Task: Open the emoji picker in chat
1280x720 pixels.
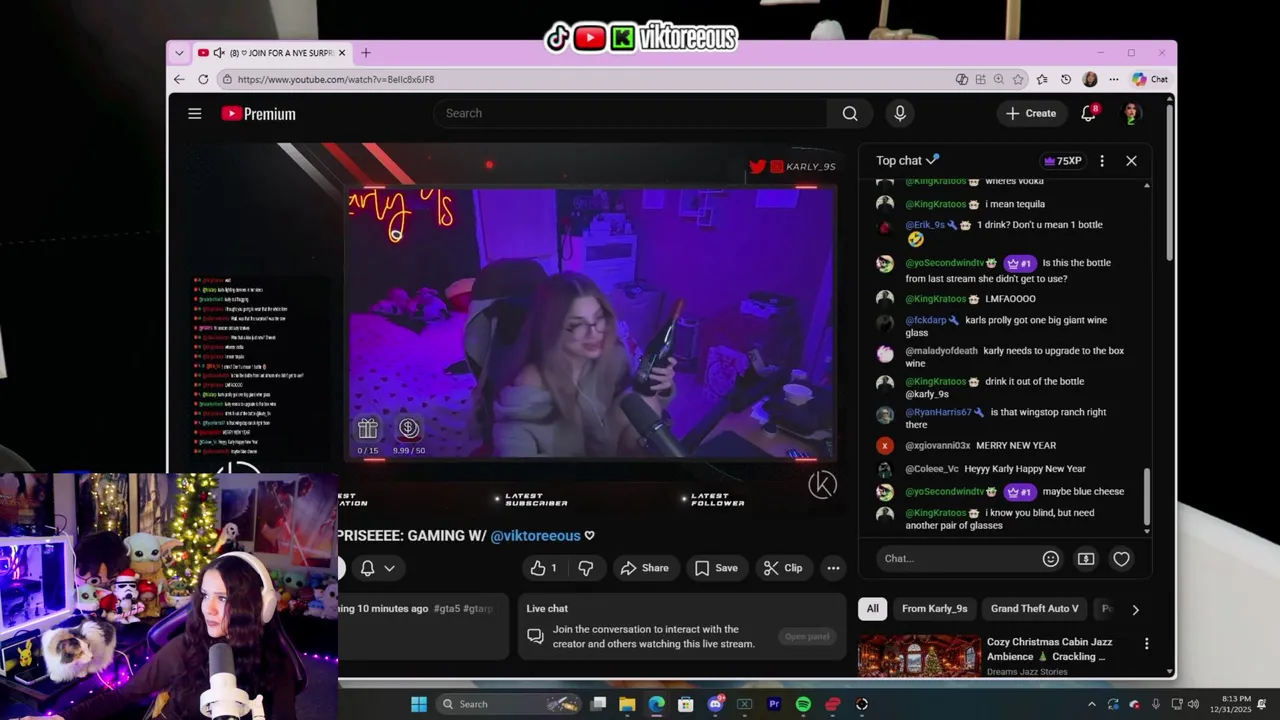Action: 1051,559
